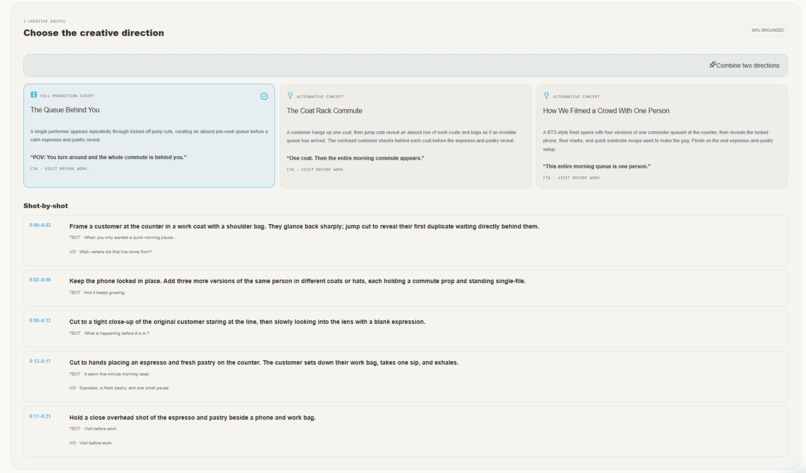Choose The Coat Rack Commute concept card

(406, 136)
